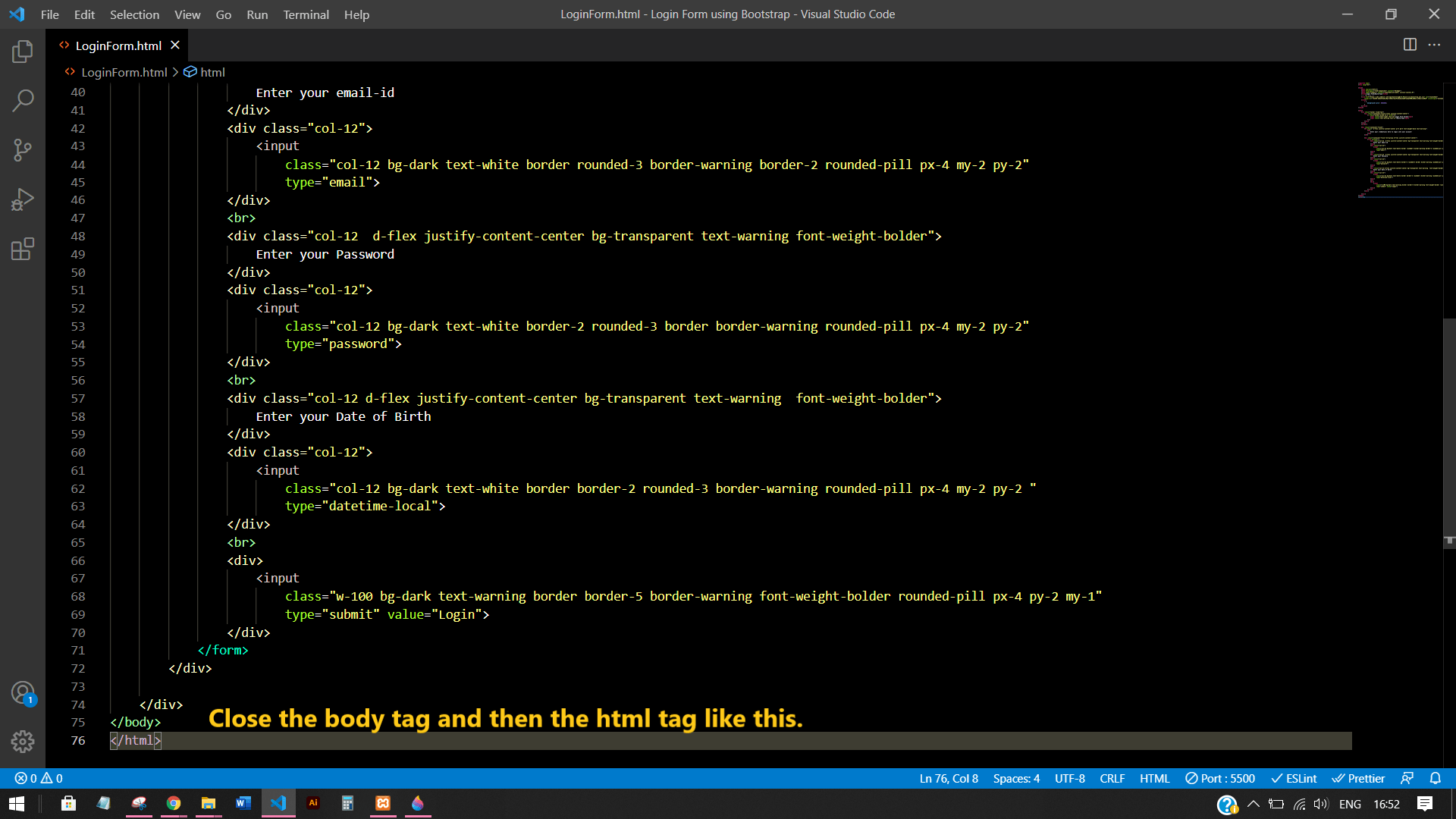
Task: Open the Source Control view
Action: [23, 149]
